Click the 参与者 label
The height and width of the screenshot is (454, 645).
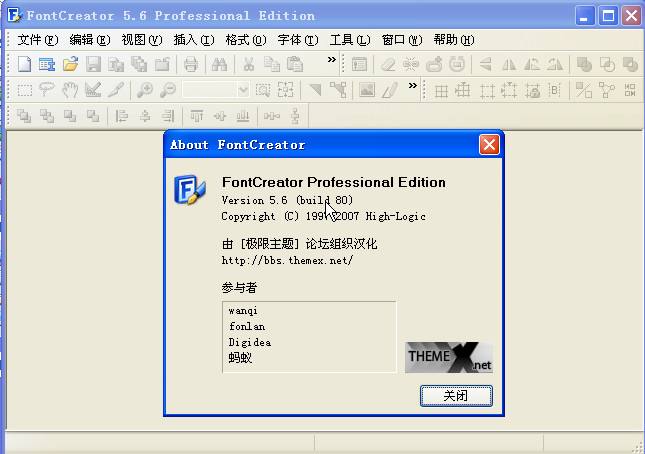(x=239, y=287)
